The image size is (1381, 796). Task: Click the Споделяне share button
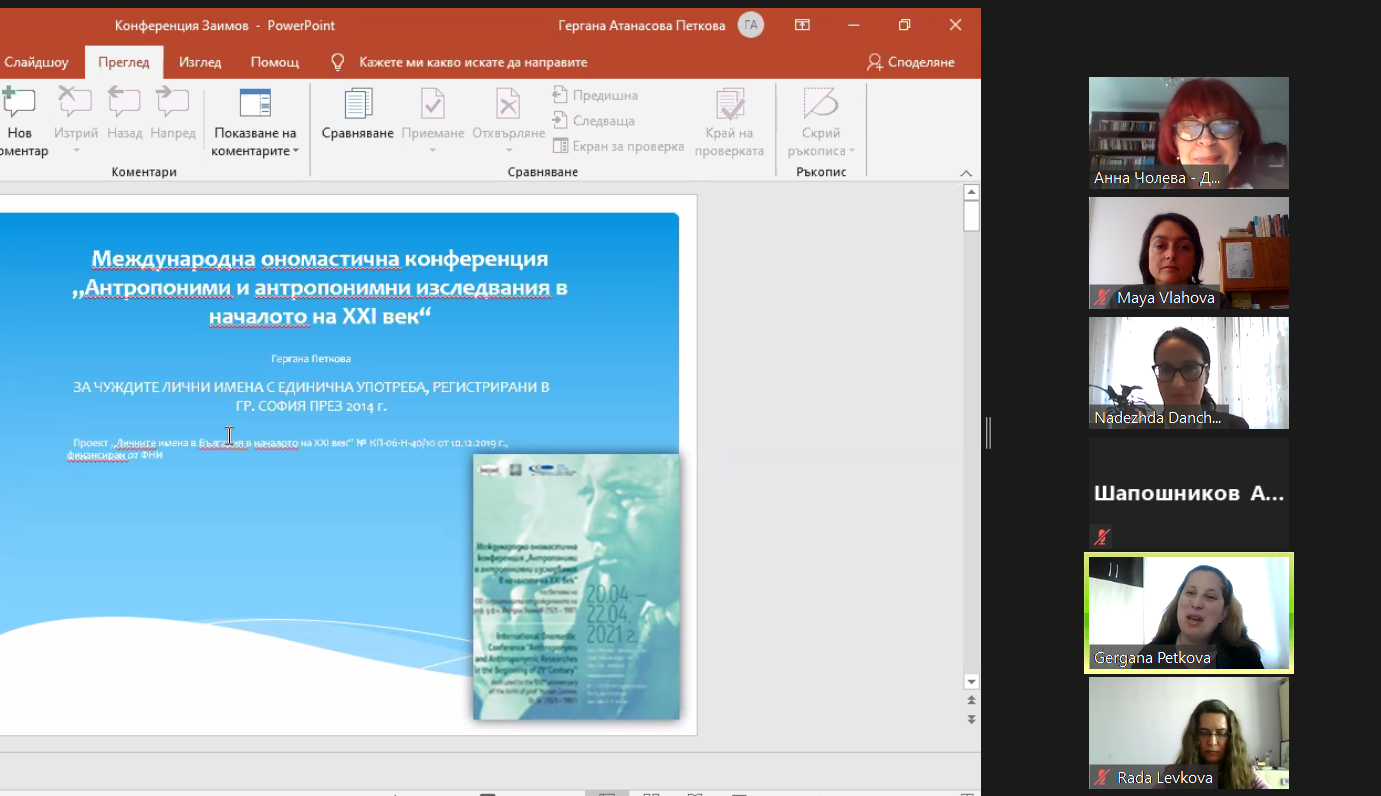[x=911, y=62]
